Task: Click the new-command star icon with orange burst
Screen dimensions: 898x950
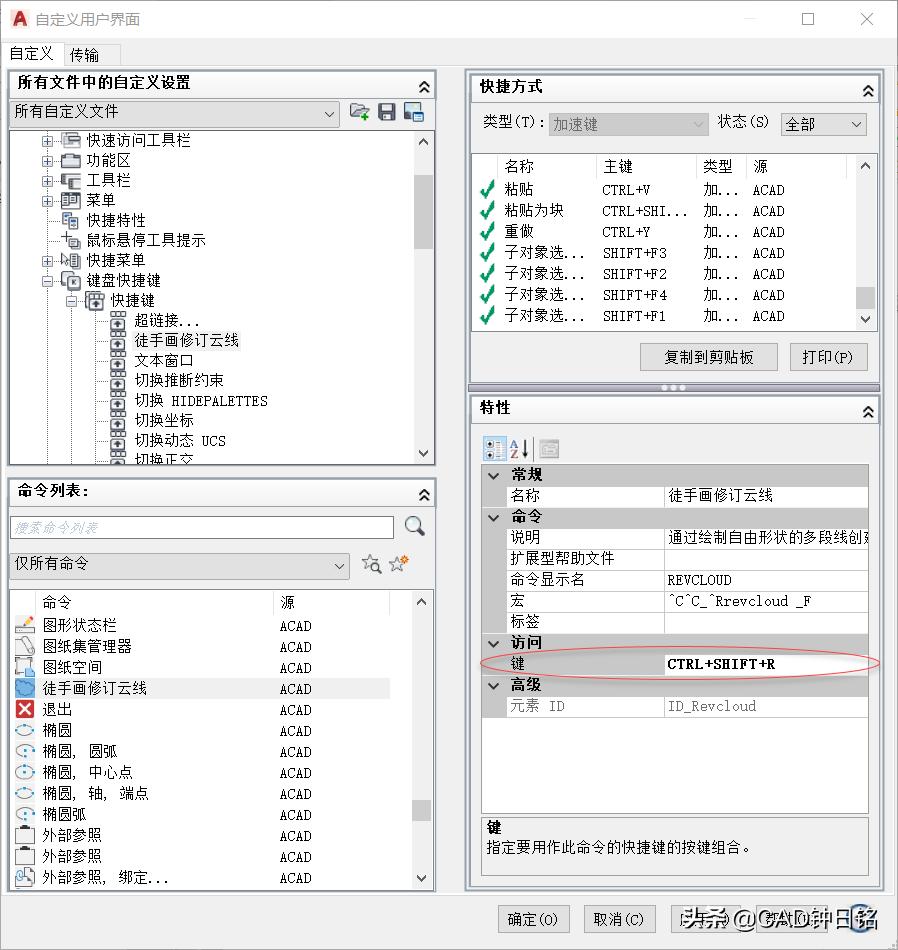Action: (397, 564)
